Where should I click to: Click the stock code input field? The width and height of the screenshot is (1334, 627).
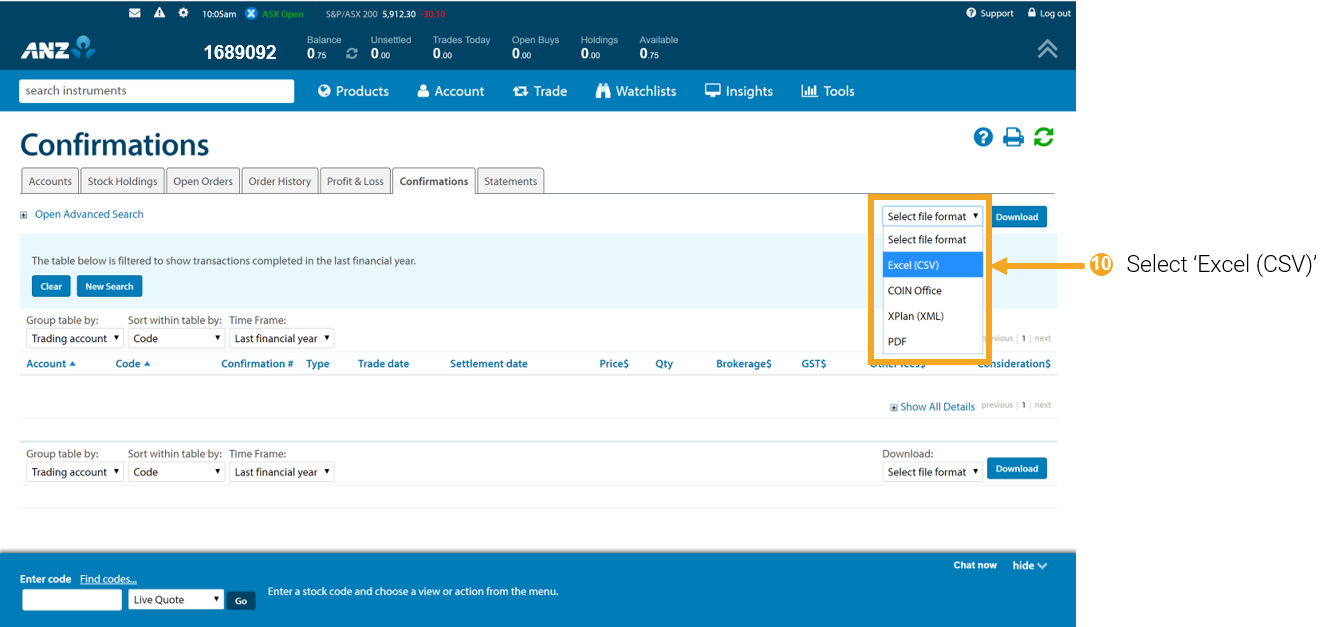point(71,599)
